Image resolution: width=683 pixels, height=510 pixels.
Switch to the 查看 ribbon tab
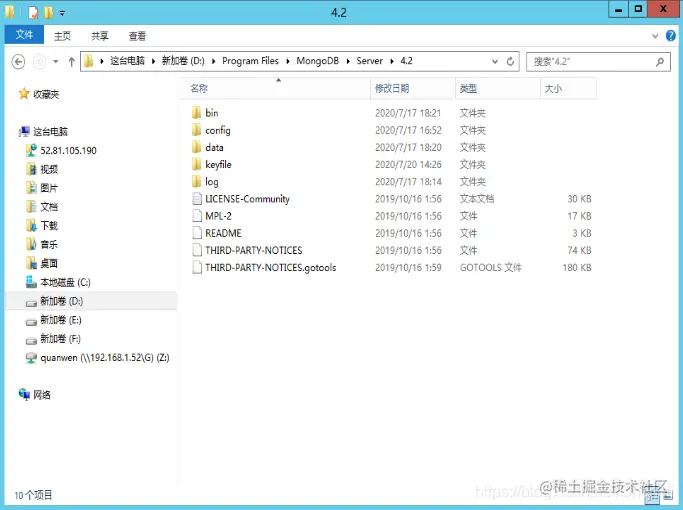pyautogui.click(x=137, y=36)
